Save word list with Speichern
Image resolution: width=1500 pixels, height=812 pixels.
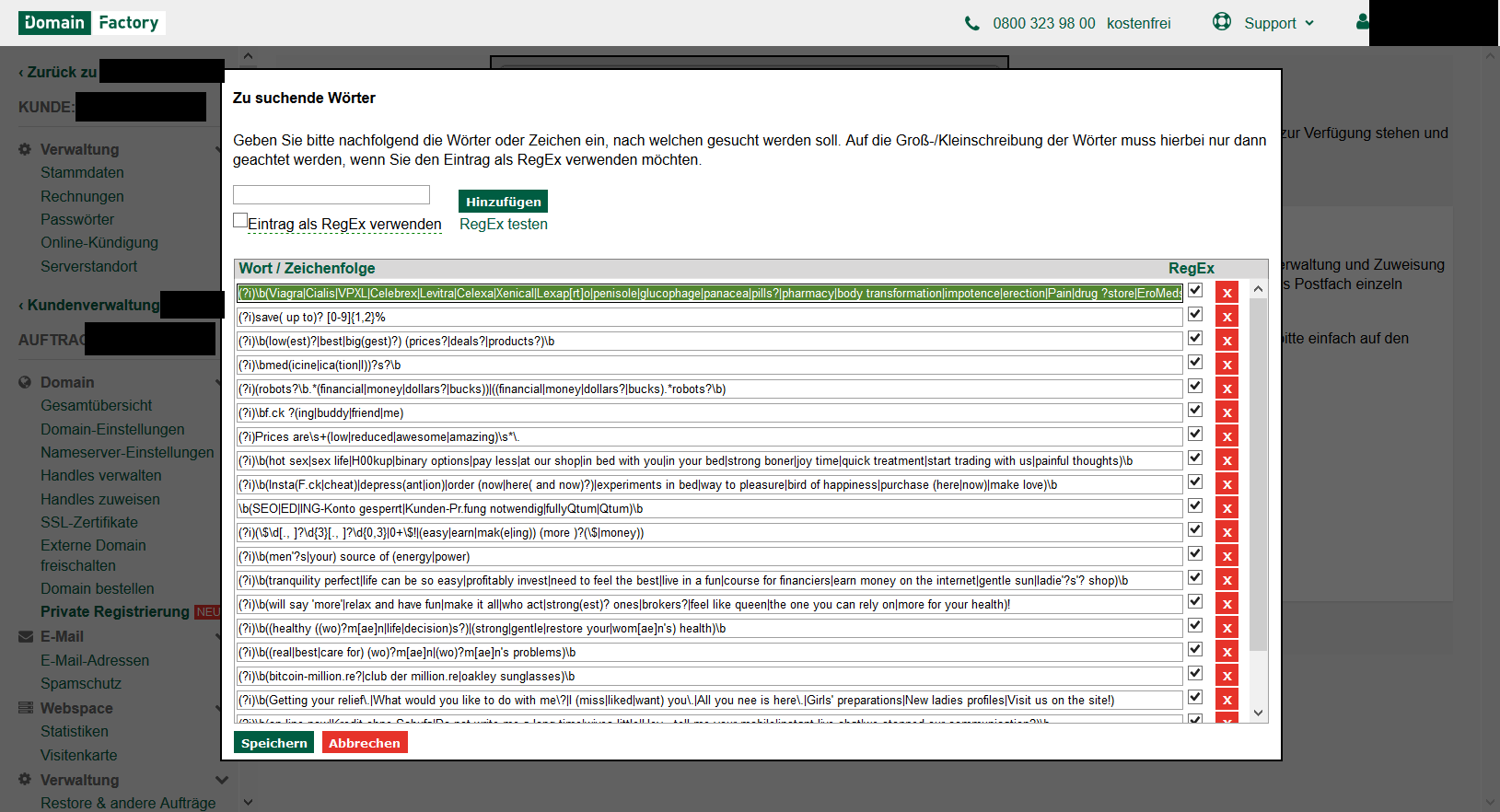coord(274,743)
